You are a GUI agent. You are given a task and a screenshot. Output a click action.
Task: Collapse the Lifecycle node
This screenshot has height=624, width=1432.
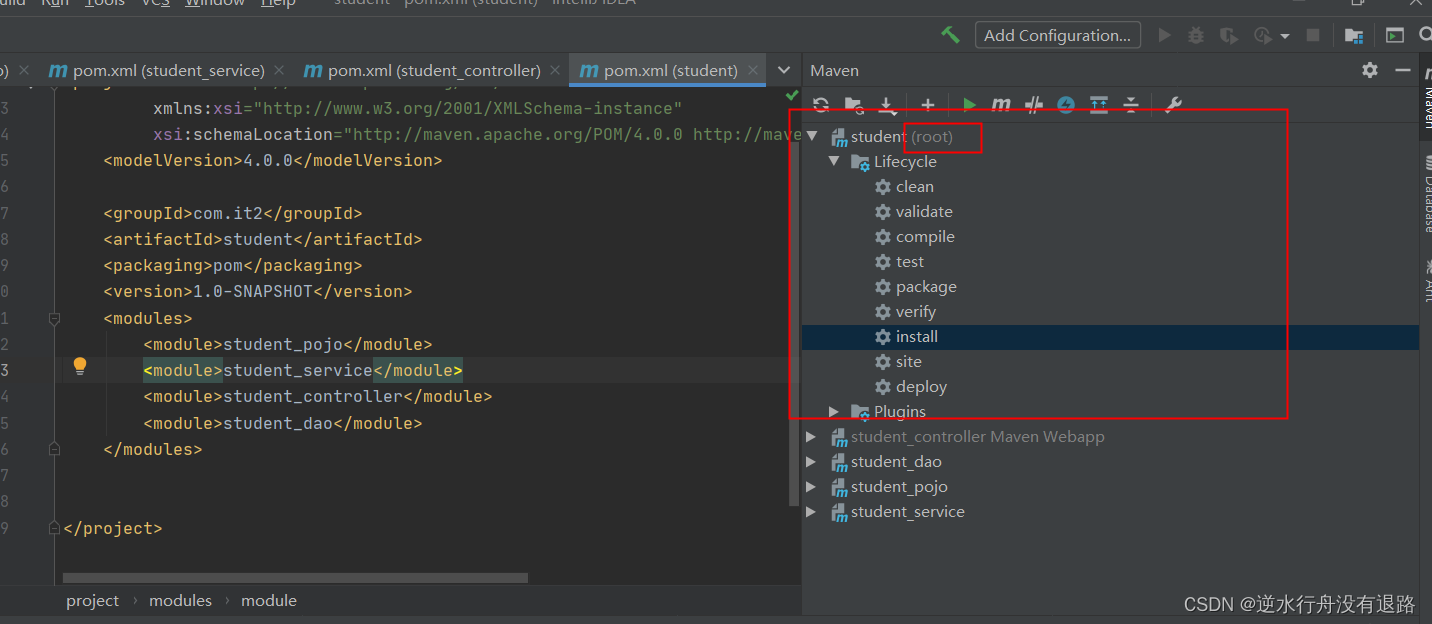(x=834, y=161)
